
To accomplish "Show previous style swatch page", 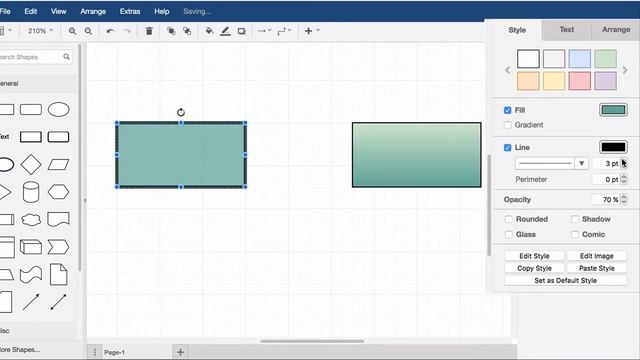I will pyautogui.click(x=508, y=70).
